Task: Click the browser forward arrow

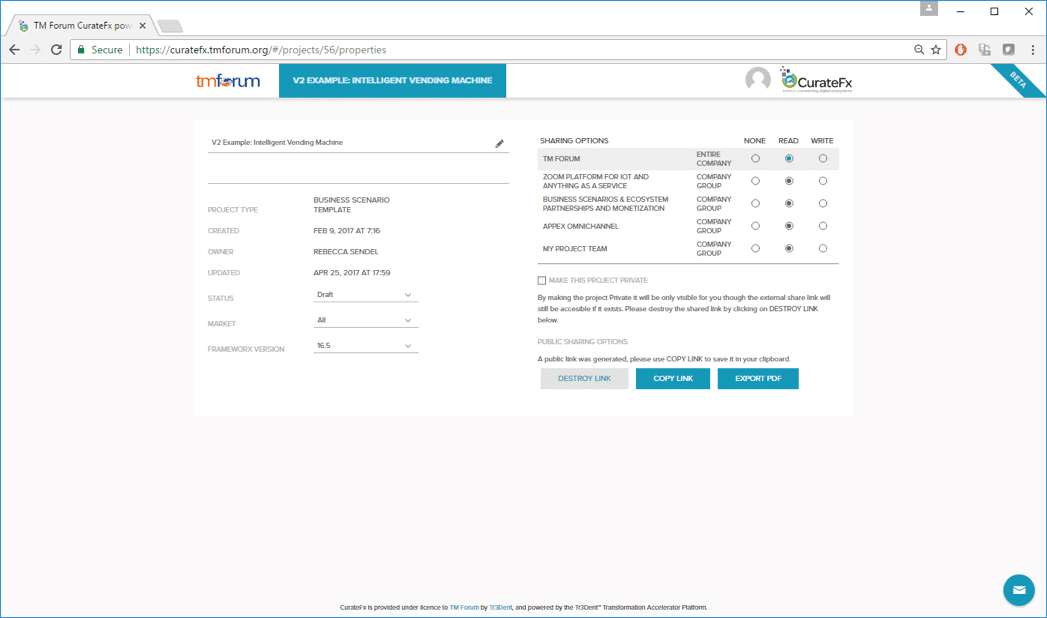Action: 35,50
